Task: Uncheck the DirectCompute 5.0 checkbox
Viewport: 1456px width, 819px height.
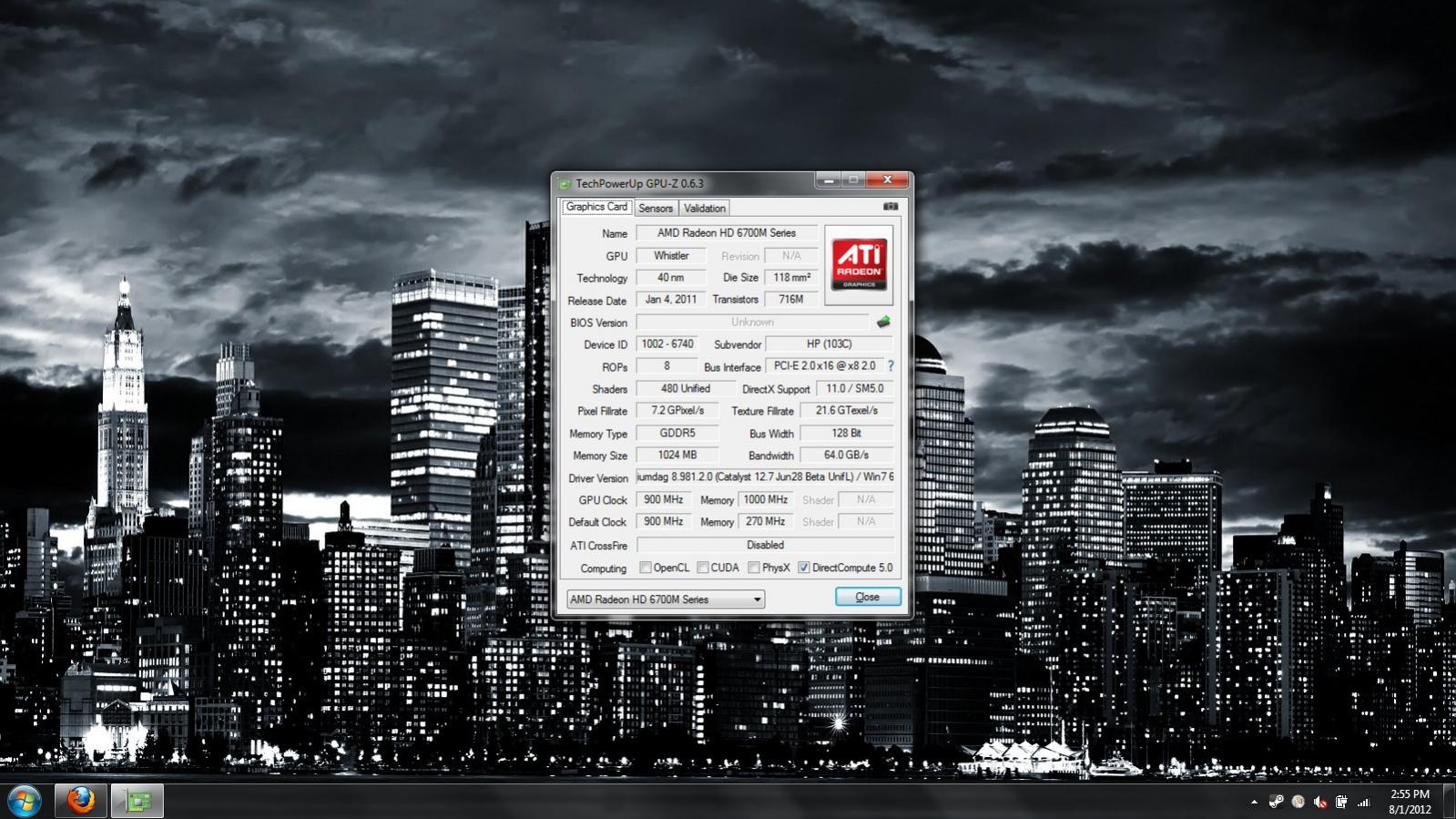Action: click(x=804, y=568)
